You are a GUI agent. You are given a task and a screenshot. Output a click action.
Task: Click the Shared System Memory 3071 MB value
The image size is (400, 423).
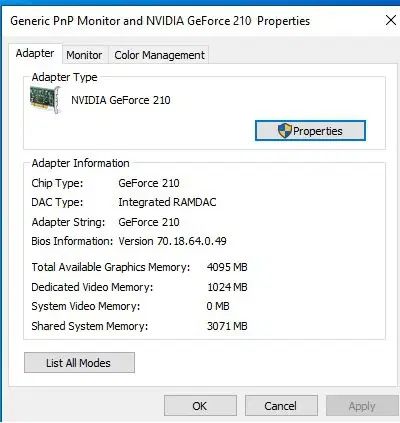click(x=227, y=326)
